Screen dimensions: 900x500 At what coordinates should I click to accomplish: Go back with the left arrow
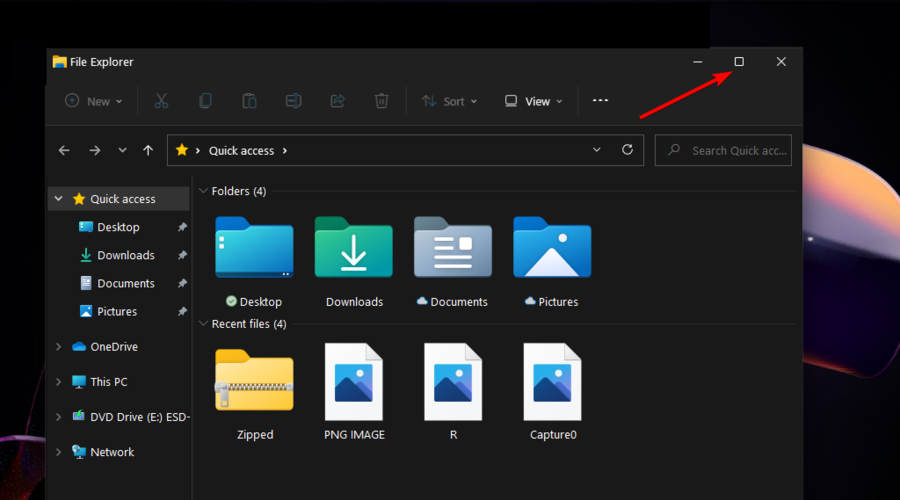pos(64,150)
